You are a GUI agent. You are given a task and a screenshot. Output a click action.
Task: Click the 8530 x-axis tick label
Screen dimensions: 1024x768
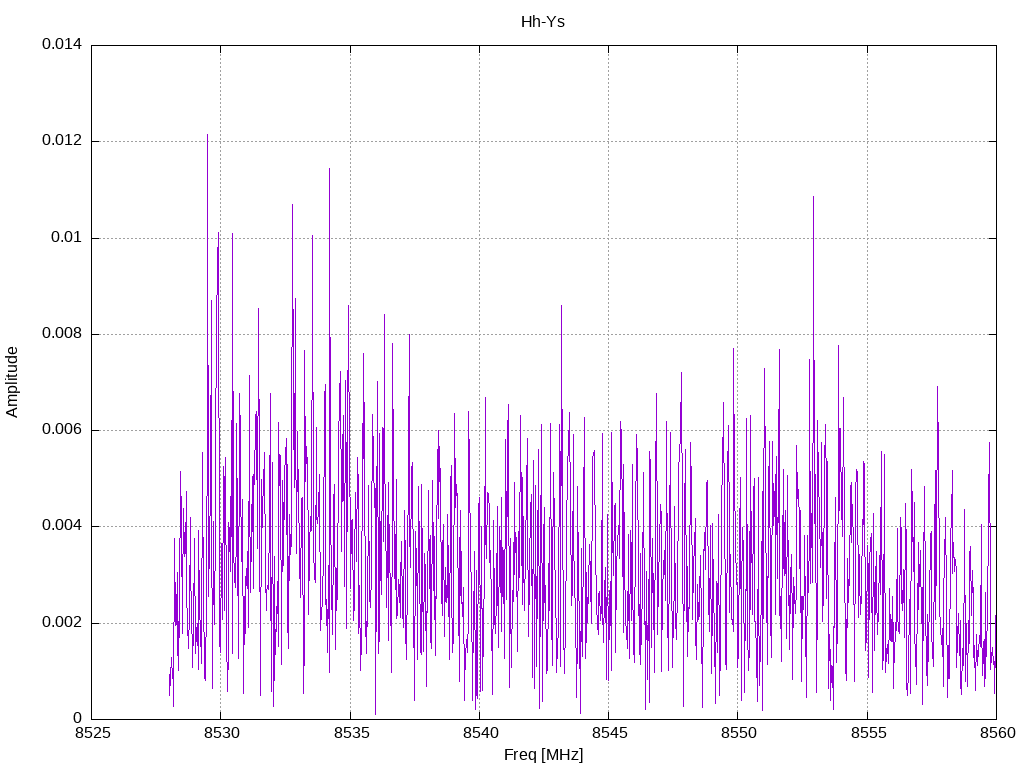220,733
